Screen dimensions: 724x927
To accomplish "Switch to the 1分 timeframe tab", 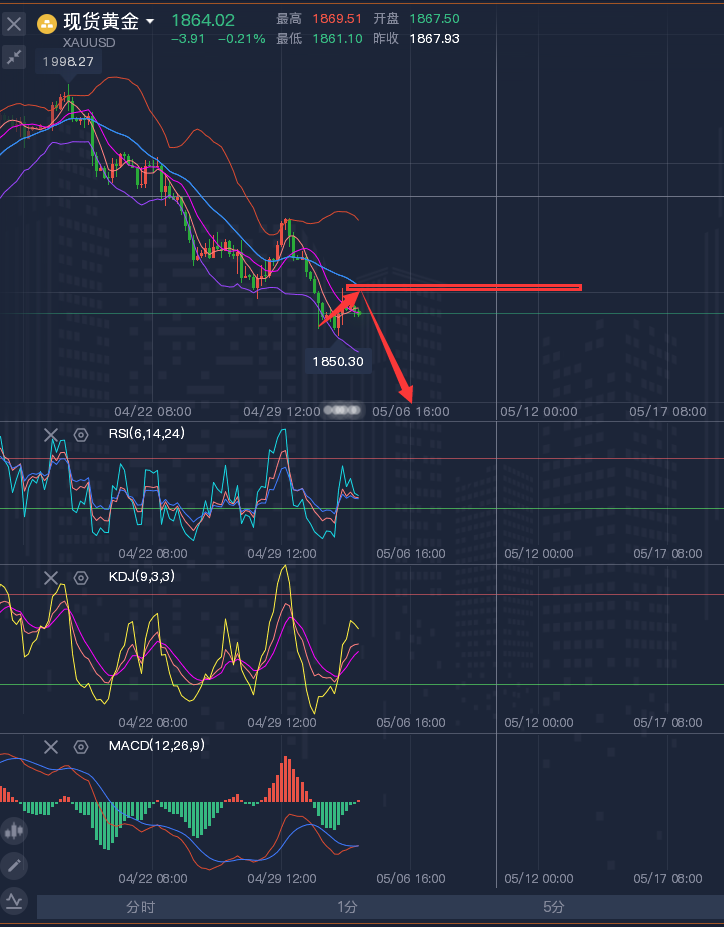I will (x=347, y=907).
